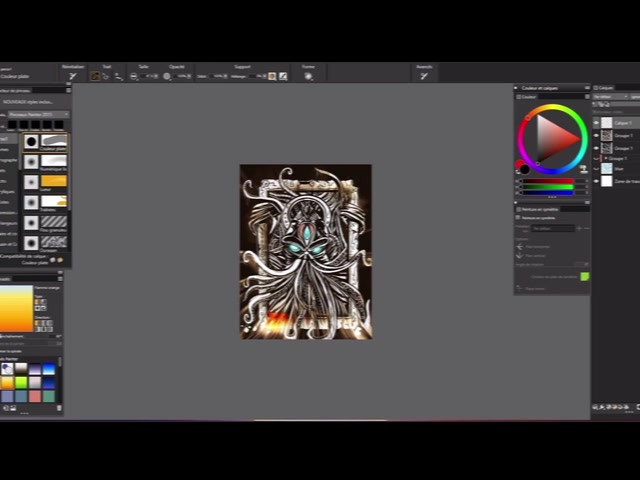Open the Pinceaux Painter 2015 library dropdown
Viewport: 640px width, 480px height.
click(39, 114)
